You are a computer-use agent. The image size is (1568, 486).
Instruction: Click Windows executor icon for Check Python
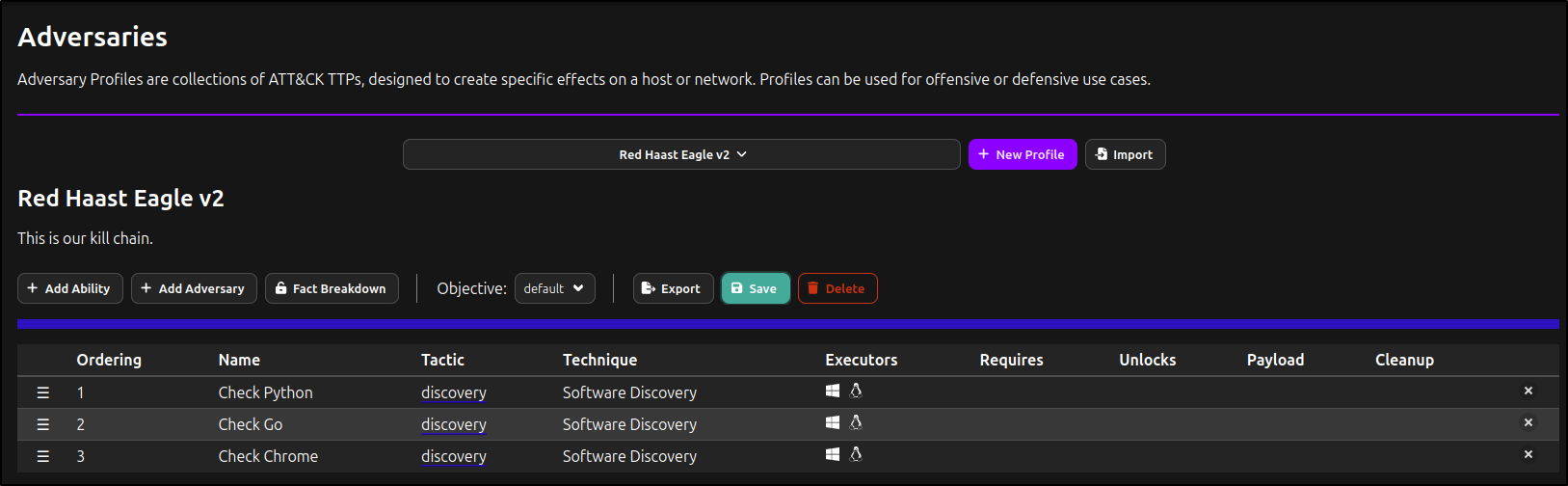click(833, 391)
